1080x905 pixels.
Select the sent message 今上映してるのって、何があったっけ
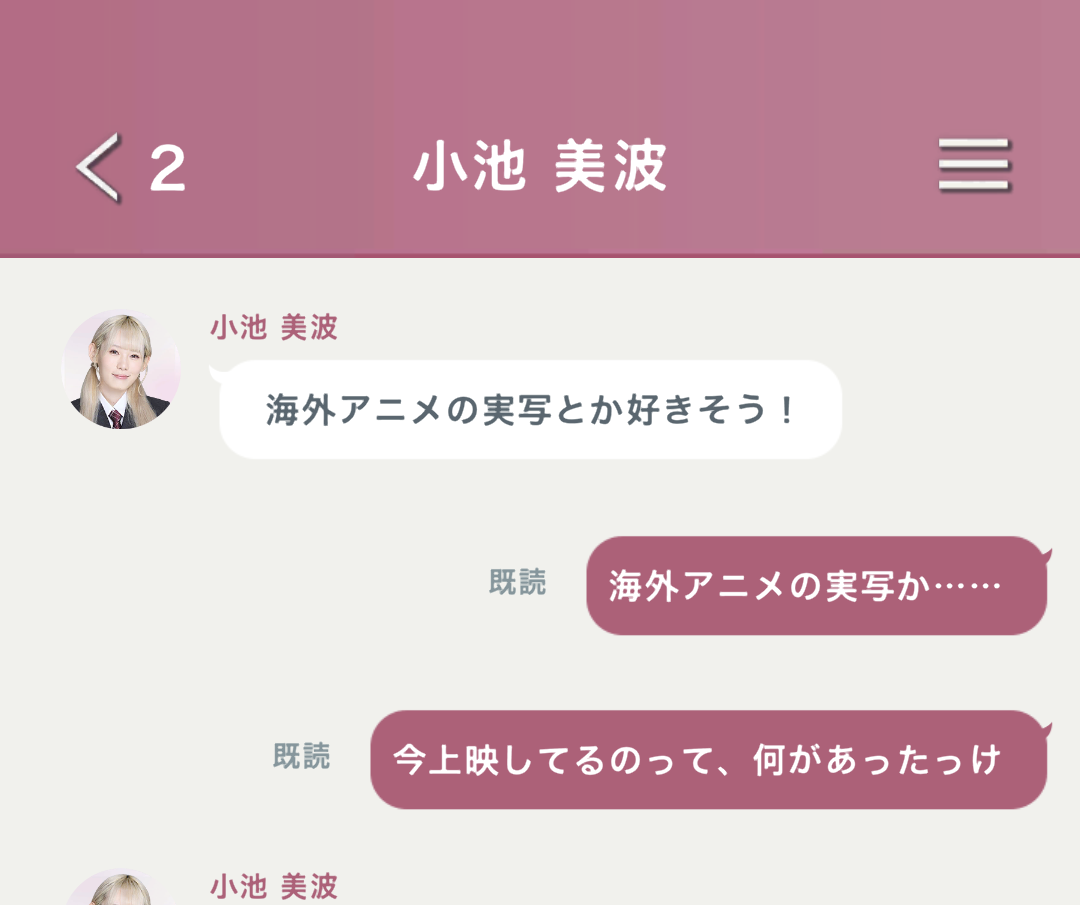[709, 760]
